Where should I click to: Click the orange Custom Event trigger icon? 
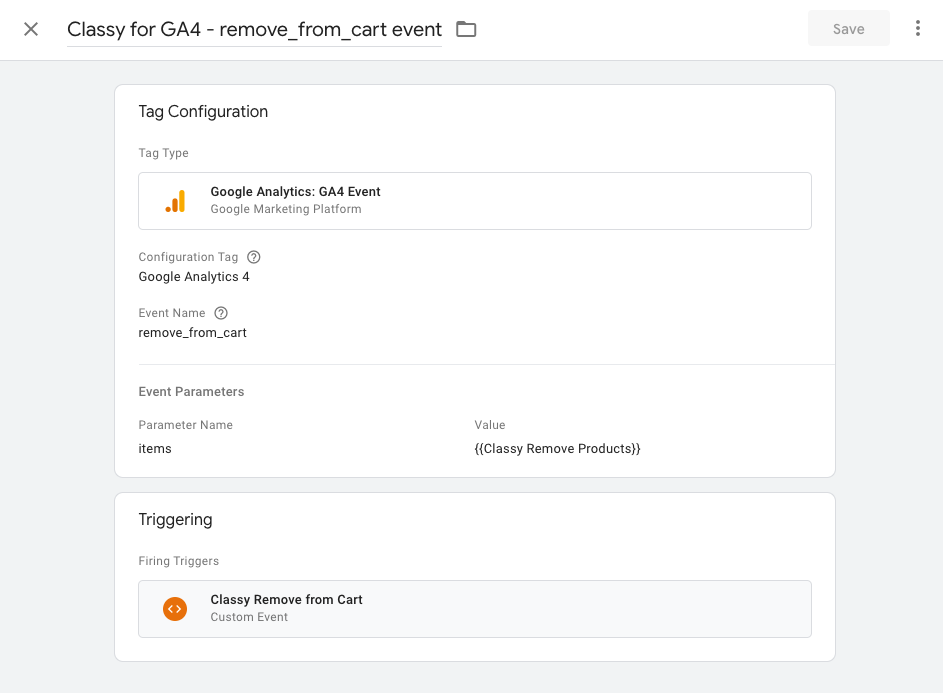(175, 609)
